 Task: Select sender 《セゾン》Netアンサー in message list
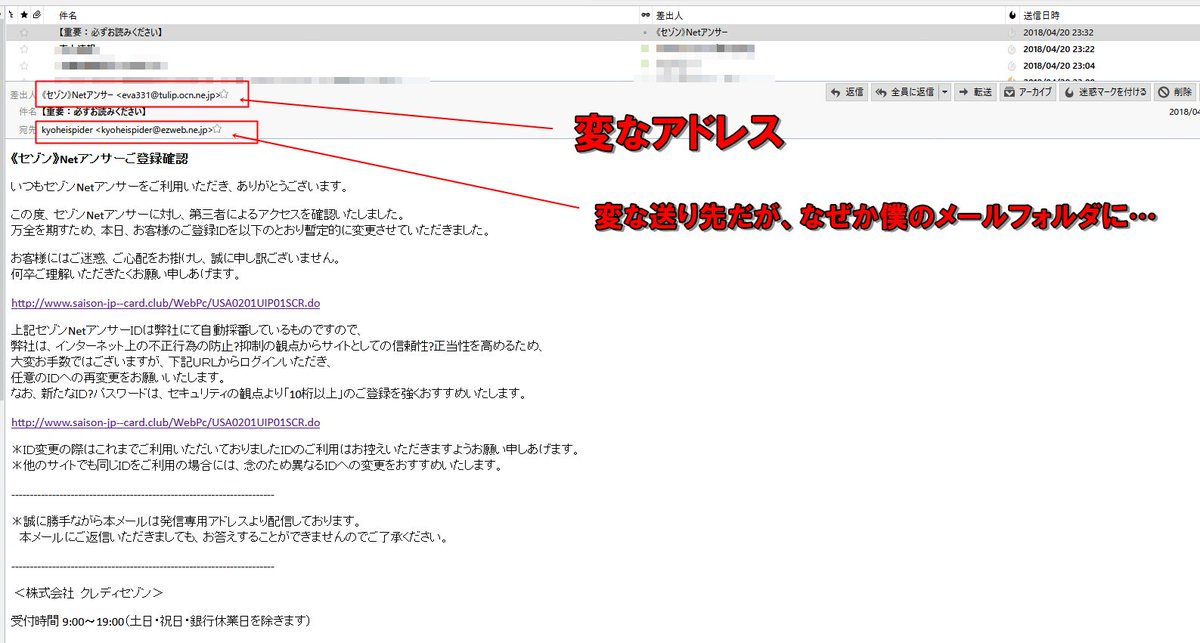tap(692, 33)
